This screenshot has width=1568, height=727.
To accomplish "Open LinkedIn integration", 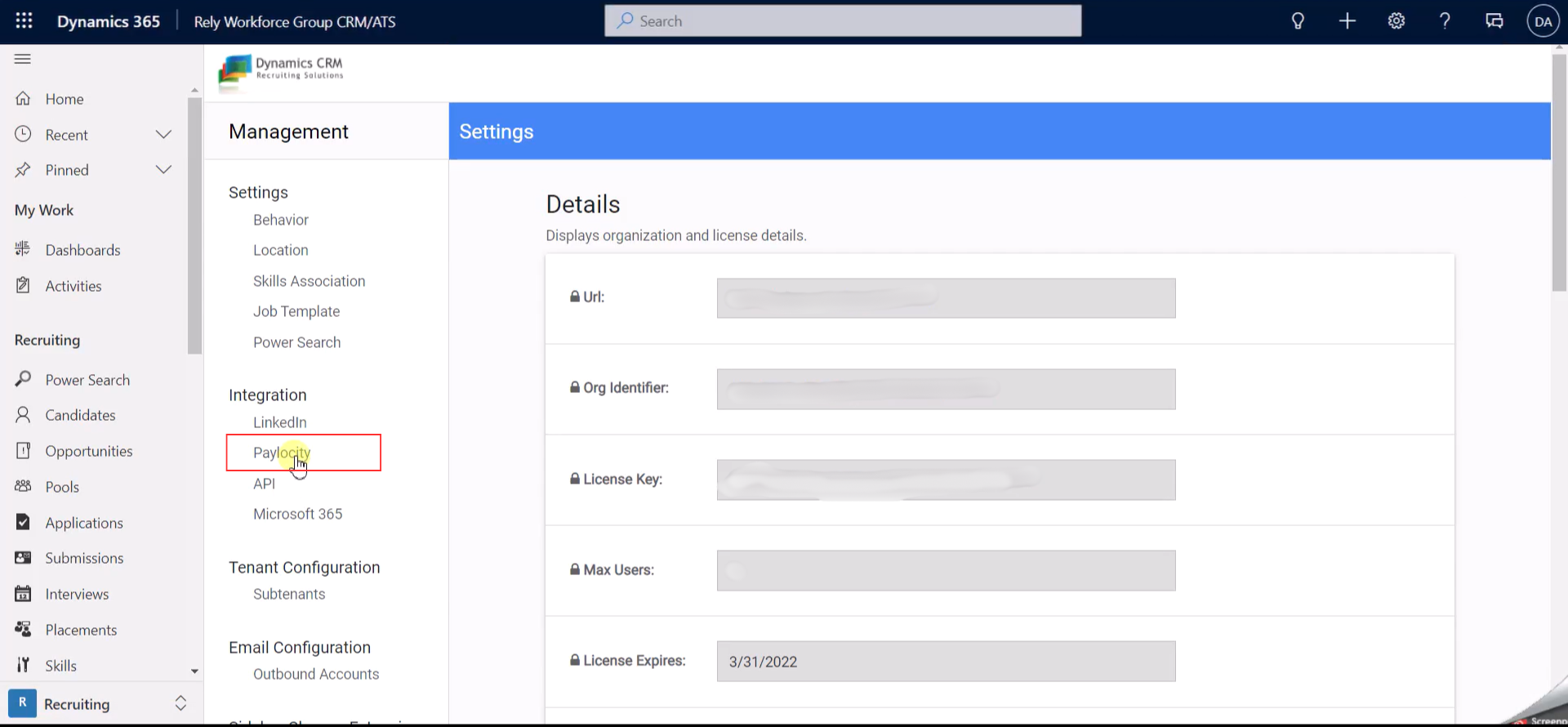I will tap(280, 422).
